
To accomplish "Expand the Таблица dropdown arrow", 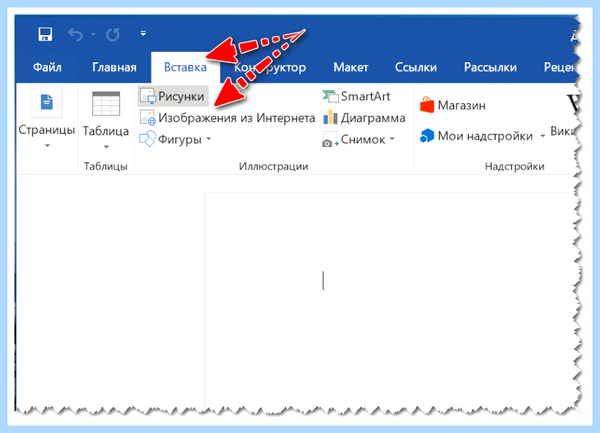I will tap(106, 147).
